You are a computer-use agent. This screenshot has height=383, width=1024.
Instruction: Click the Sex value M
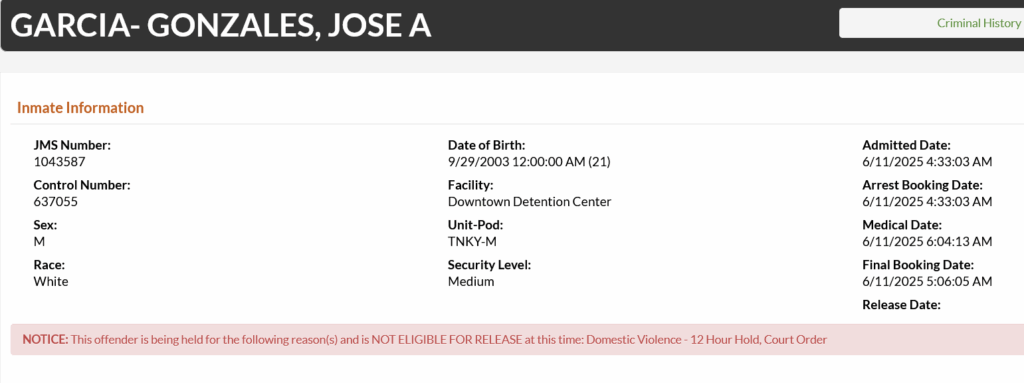point(39,242)
